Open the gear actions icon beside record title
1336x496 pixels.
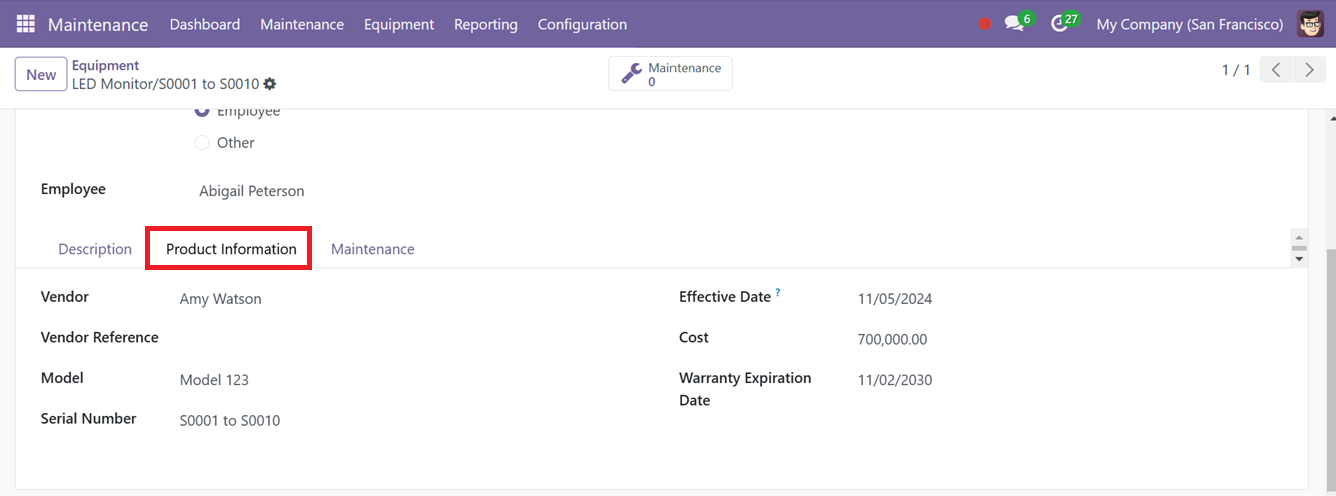click(x=270, y=85)
